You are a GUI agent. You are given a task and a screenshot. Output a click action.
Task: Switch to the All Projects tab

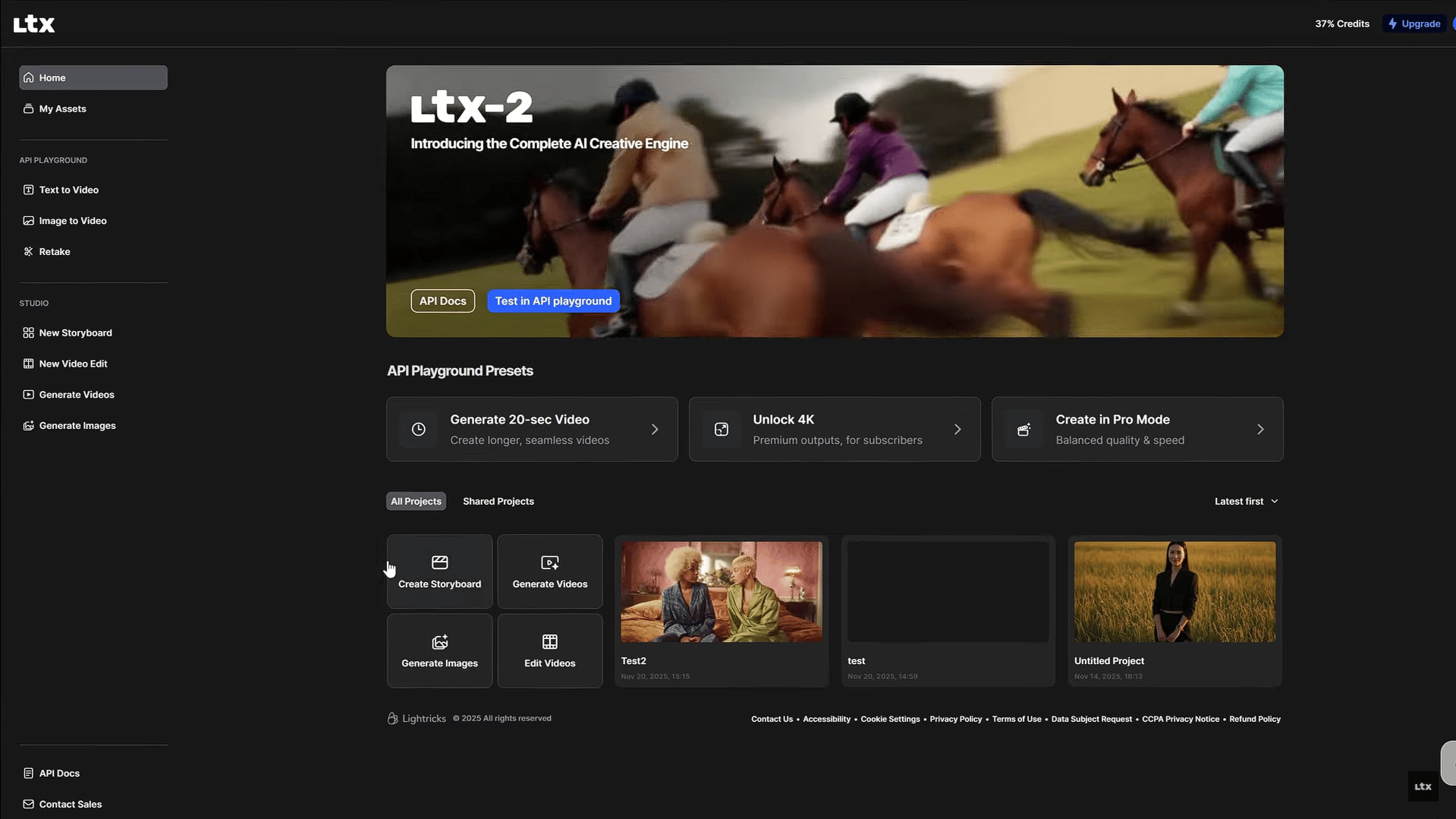[416, 502]
